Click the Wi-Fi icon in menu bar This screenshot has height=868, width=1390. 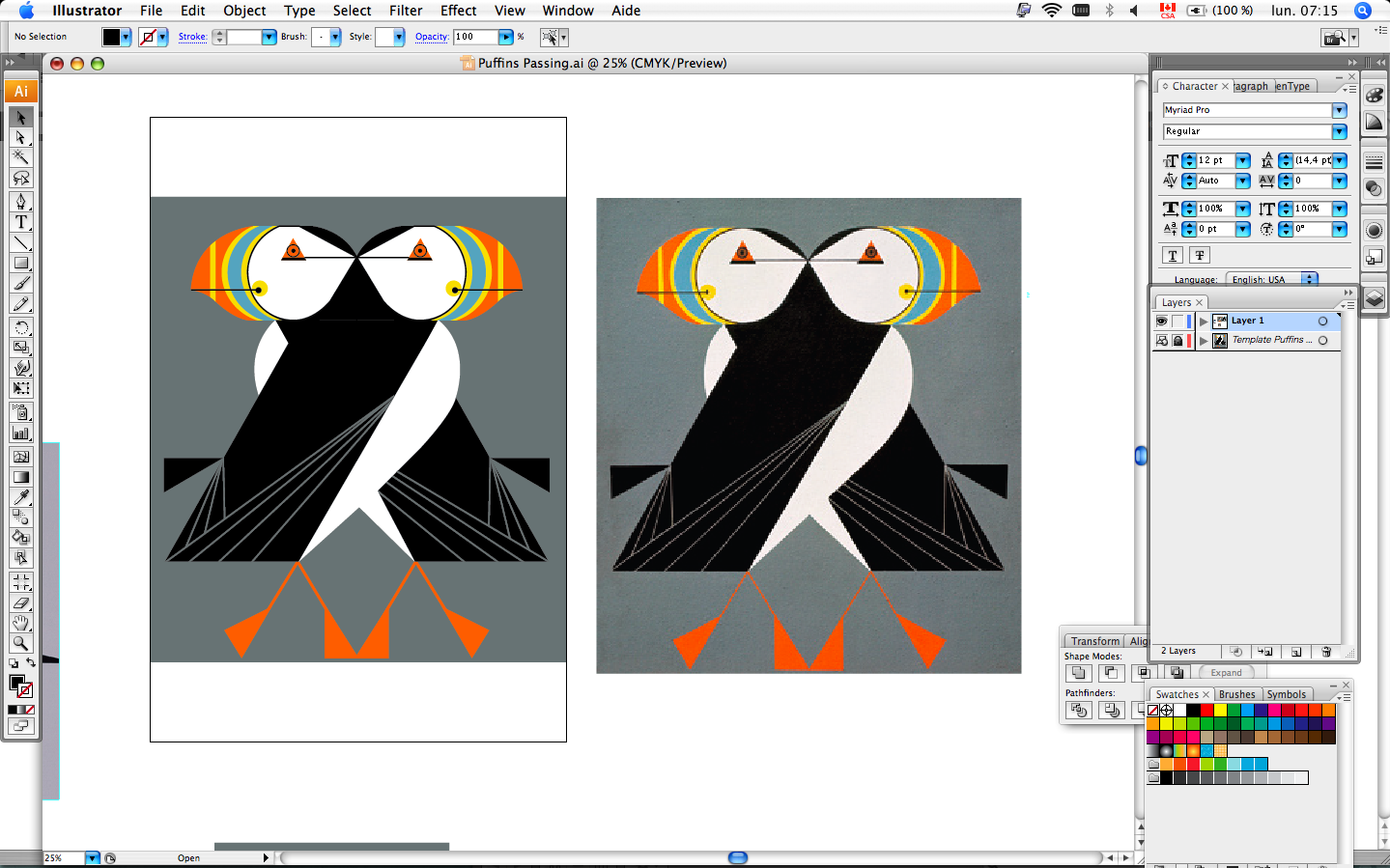1052,11
